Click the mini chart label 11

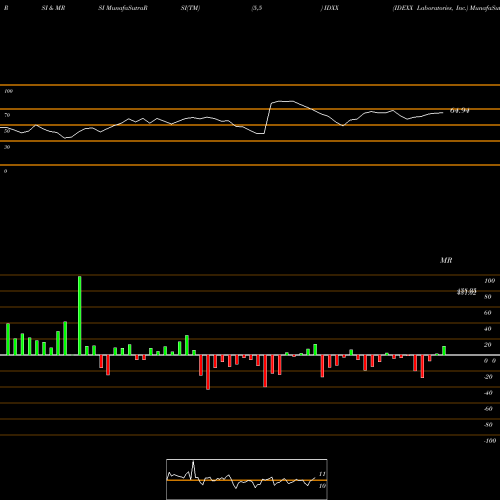point(322,474)
